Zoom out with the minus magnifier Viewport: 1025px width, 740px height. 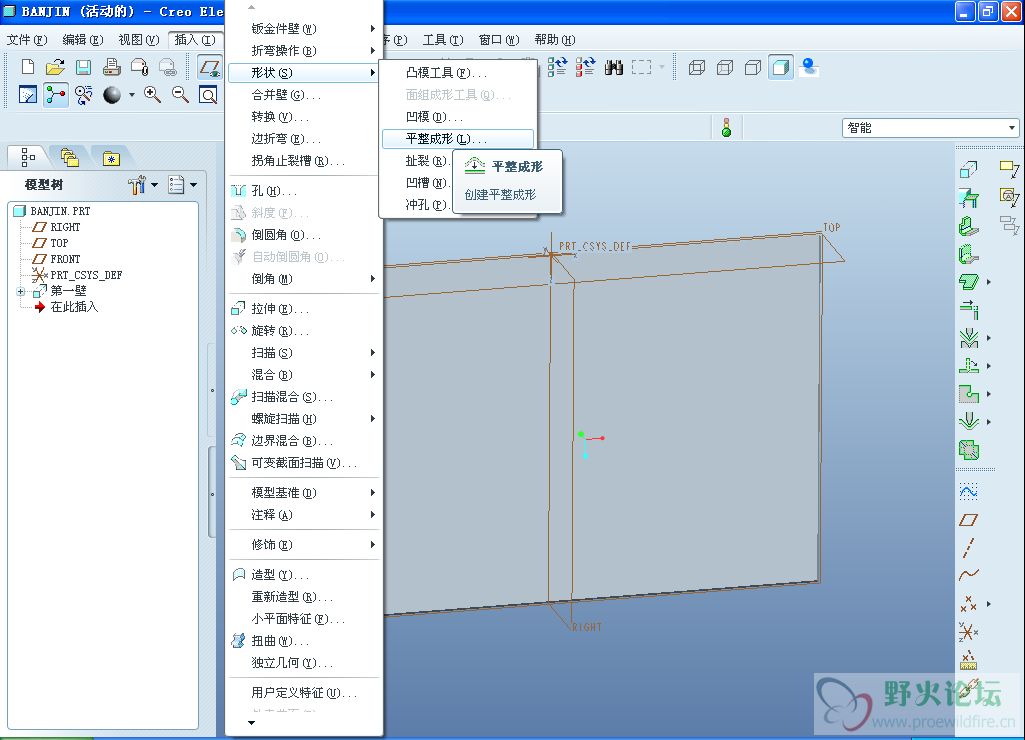pyautogui.click(x=180, y=95)
